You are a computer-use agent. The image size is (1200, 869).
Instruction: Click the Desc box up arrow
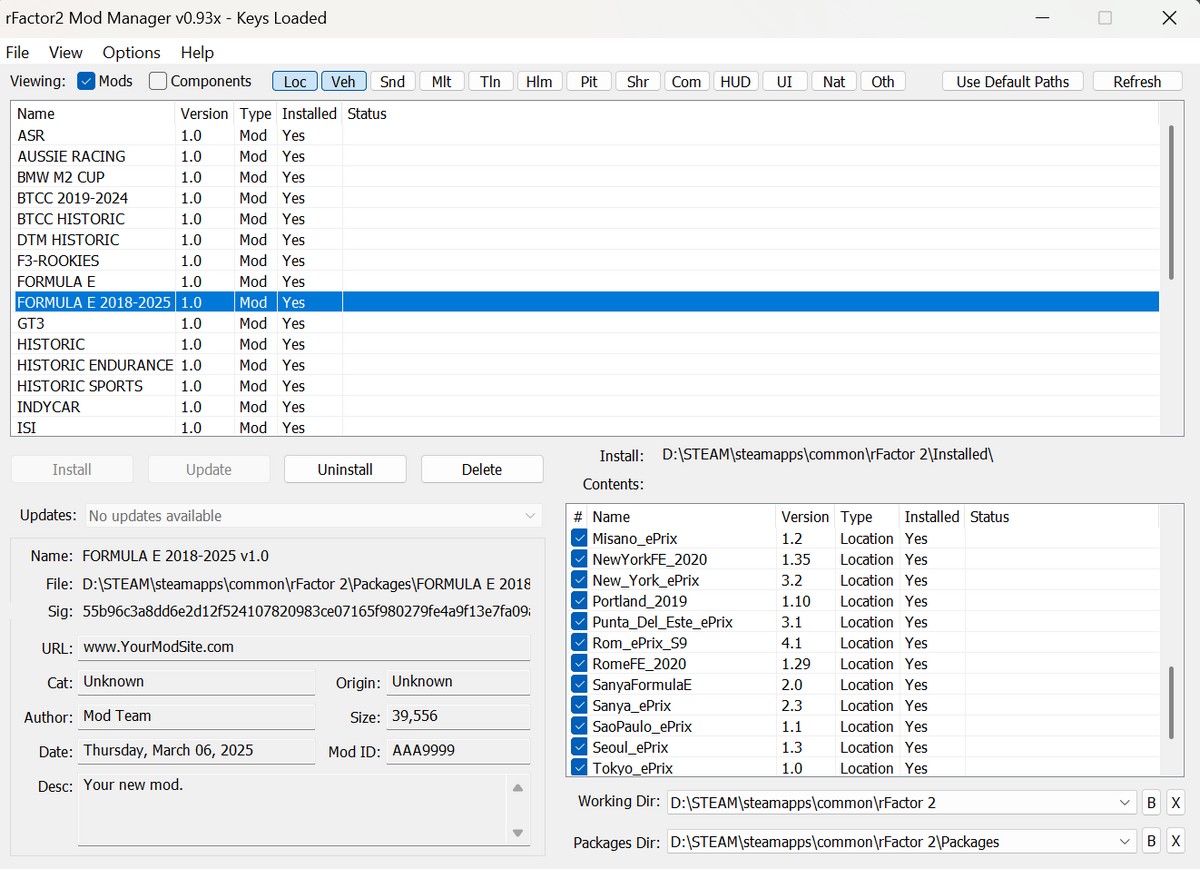point(518,788)
